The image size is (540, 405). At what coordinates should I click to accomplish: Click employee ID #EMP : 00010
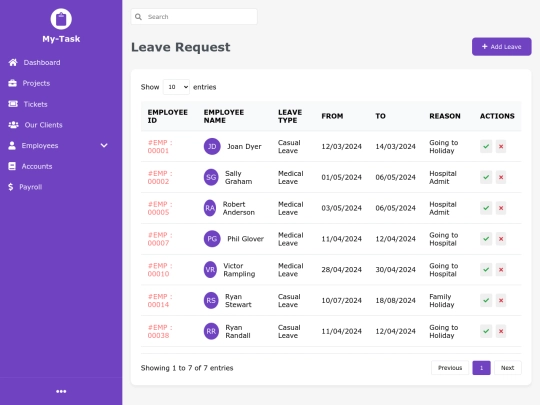(x=160, y=270)
